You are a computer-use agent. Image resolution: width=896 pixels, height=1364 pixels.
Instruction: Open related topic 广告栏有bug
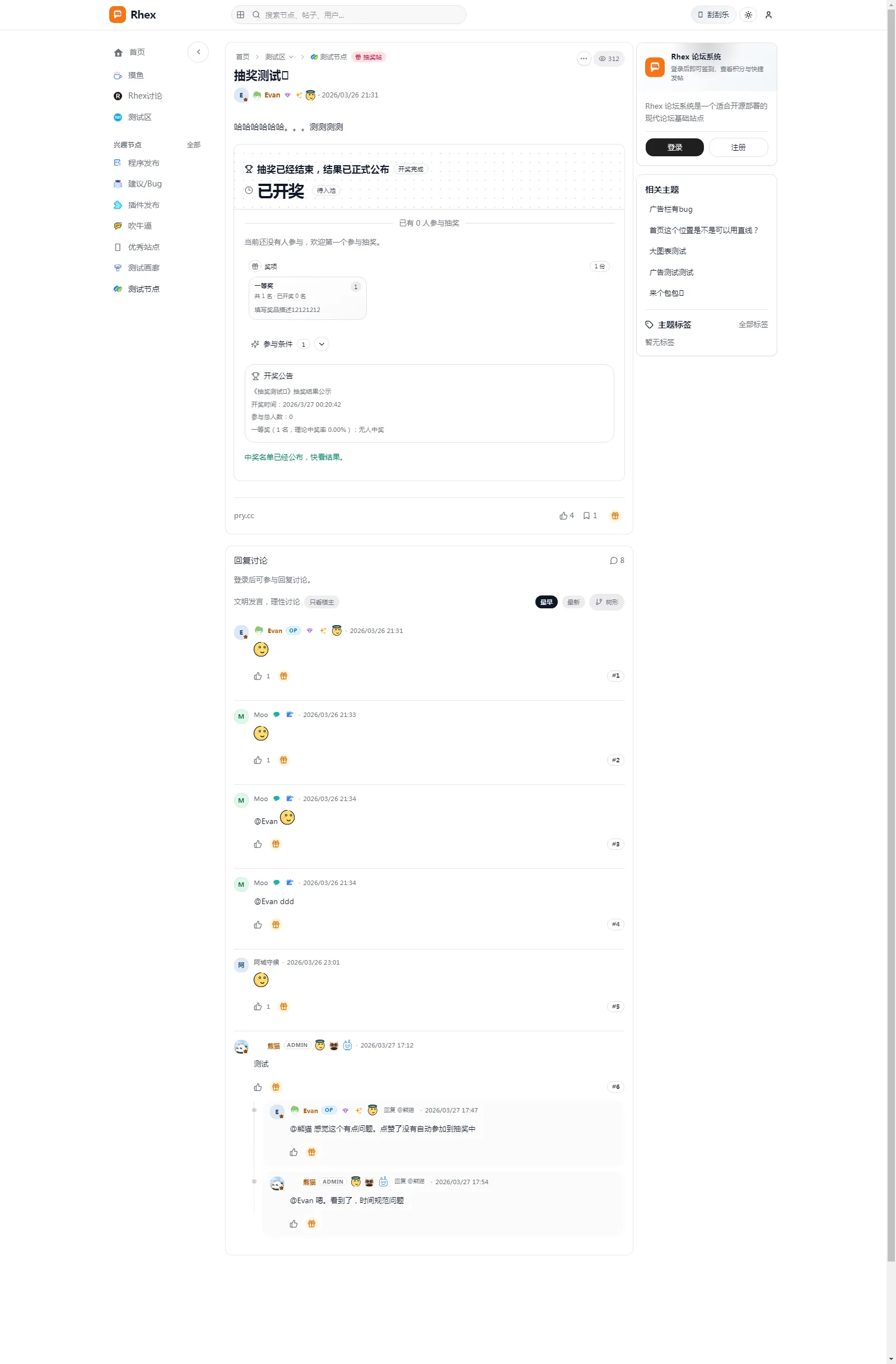[671, 209]
